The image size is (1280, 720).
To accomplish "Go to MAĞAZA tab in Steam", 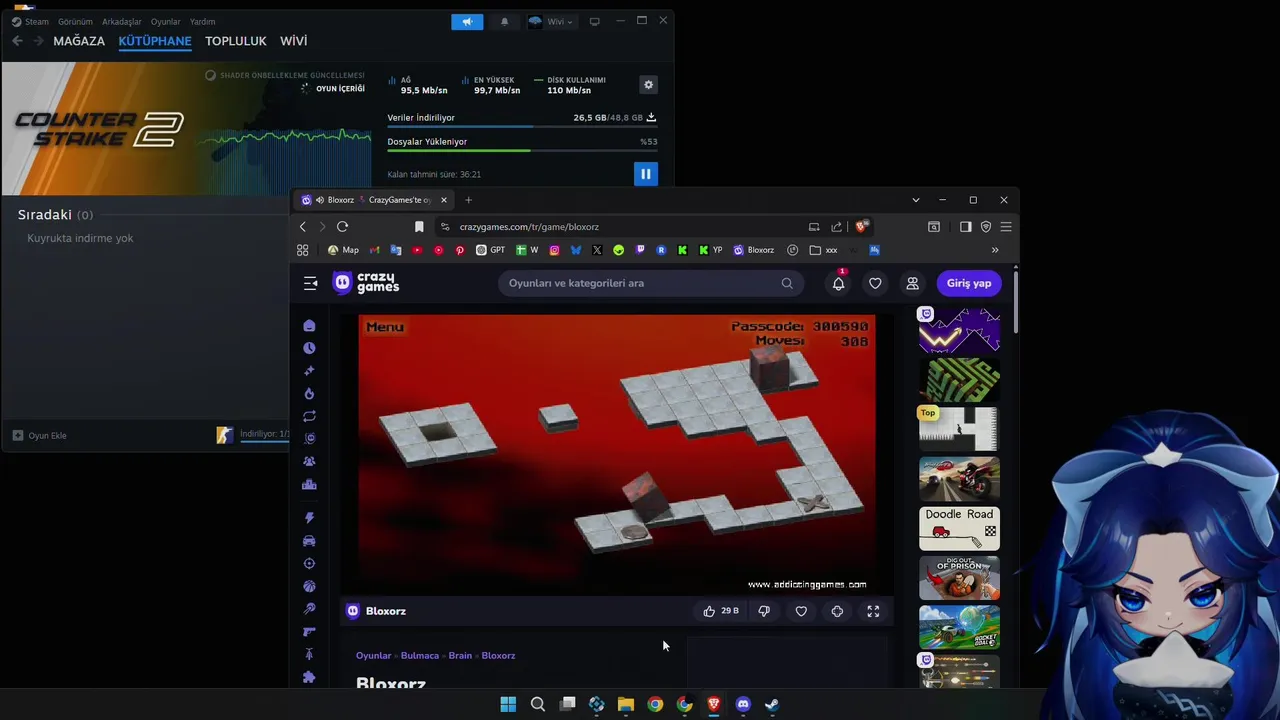I will click(79, 41).
